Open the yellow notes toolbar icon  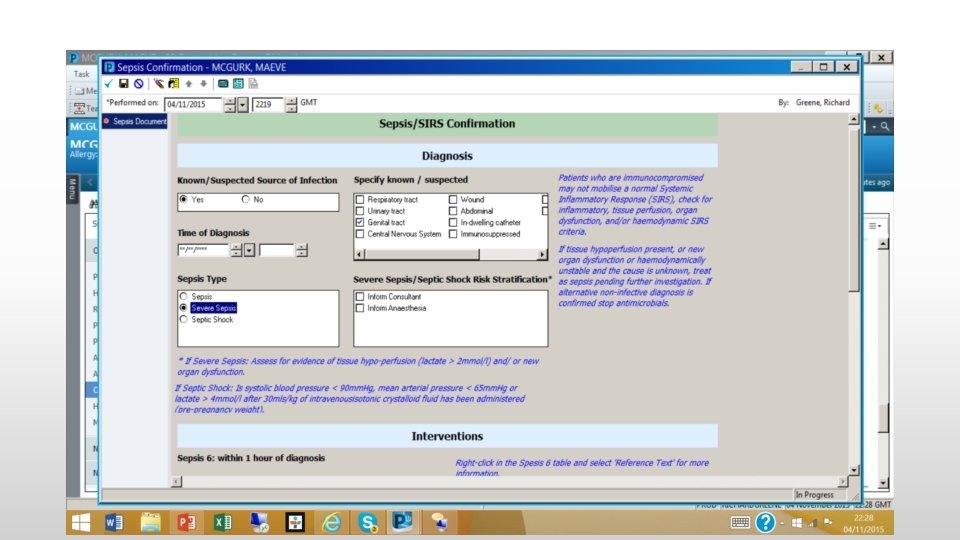click(x=173, y=84)
